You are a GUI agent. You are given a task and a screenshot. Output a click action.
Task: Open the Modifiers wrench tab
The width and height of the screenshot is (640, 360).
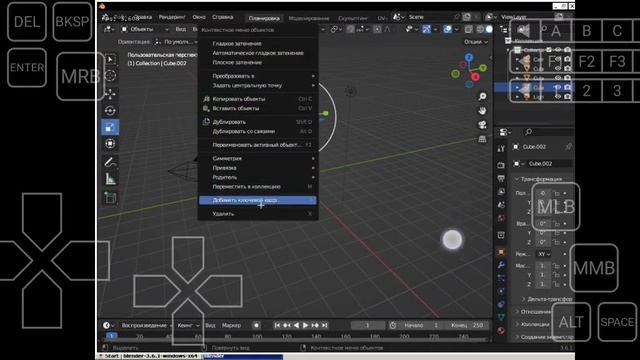pyautogui.click(x=501, y=265)
